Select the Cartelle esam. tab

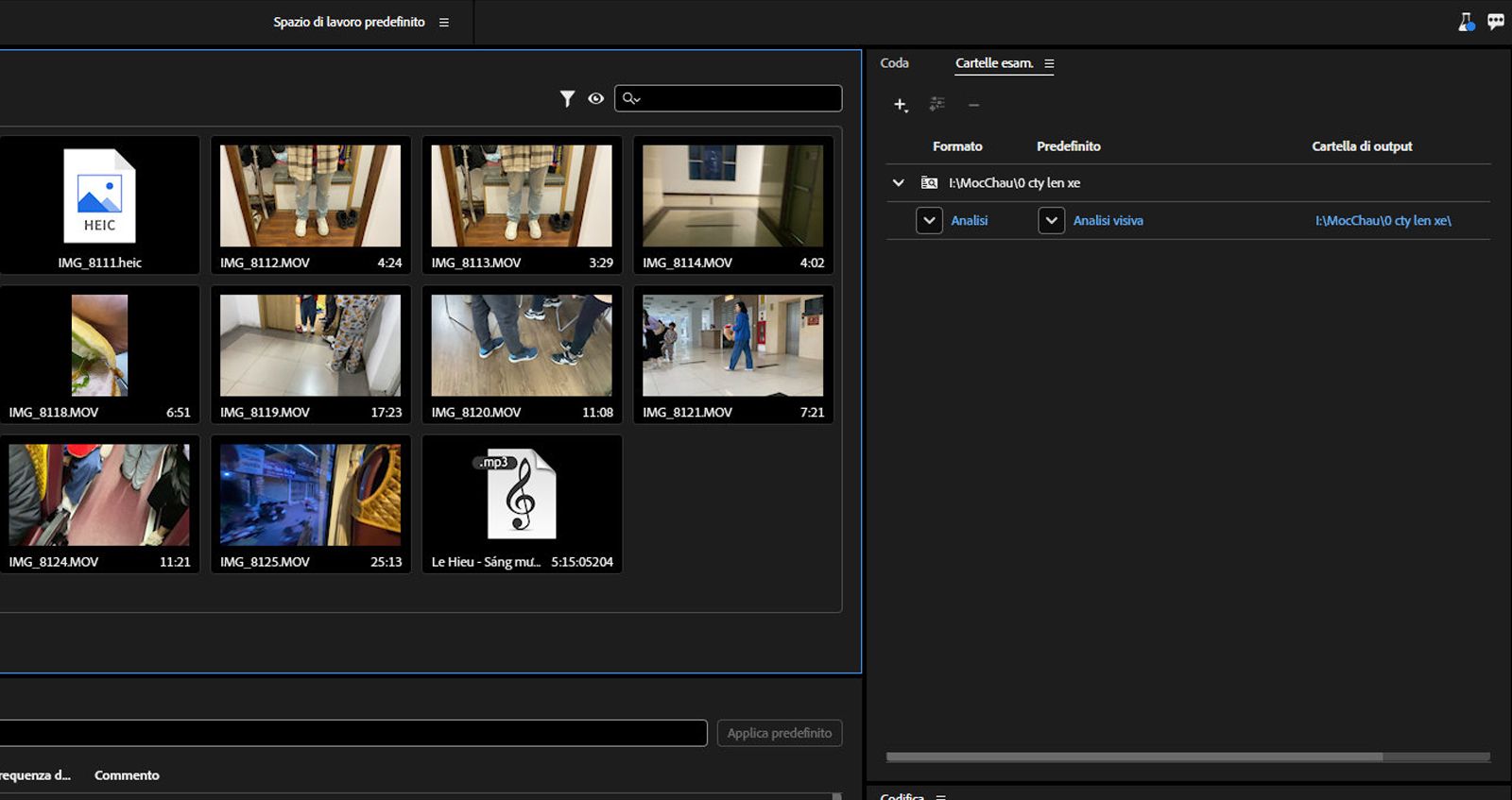pos(993,63)
